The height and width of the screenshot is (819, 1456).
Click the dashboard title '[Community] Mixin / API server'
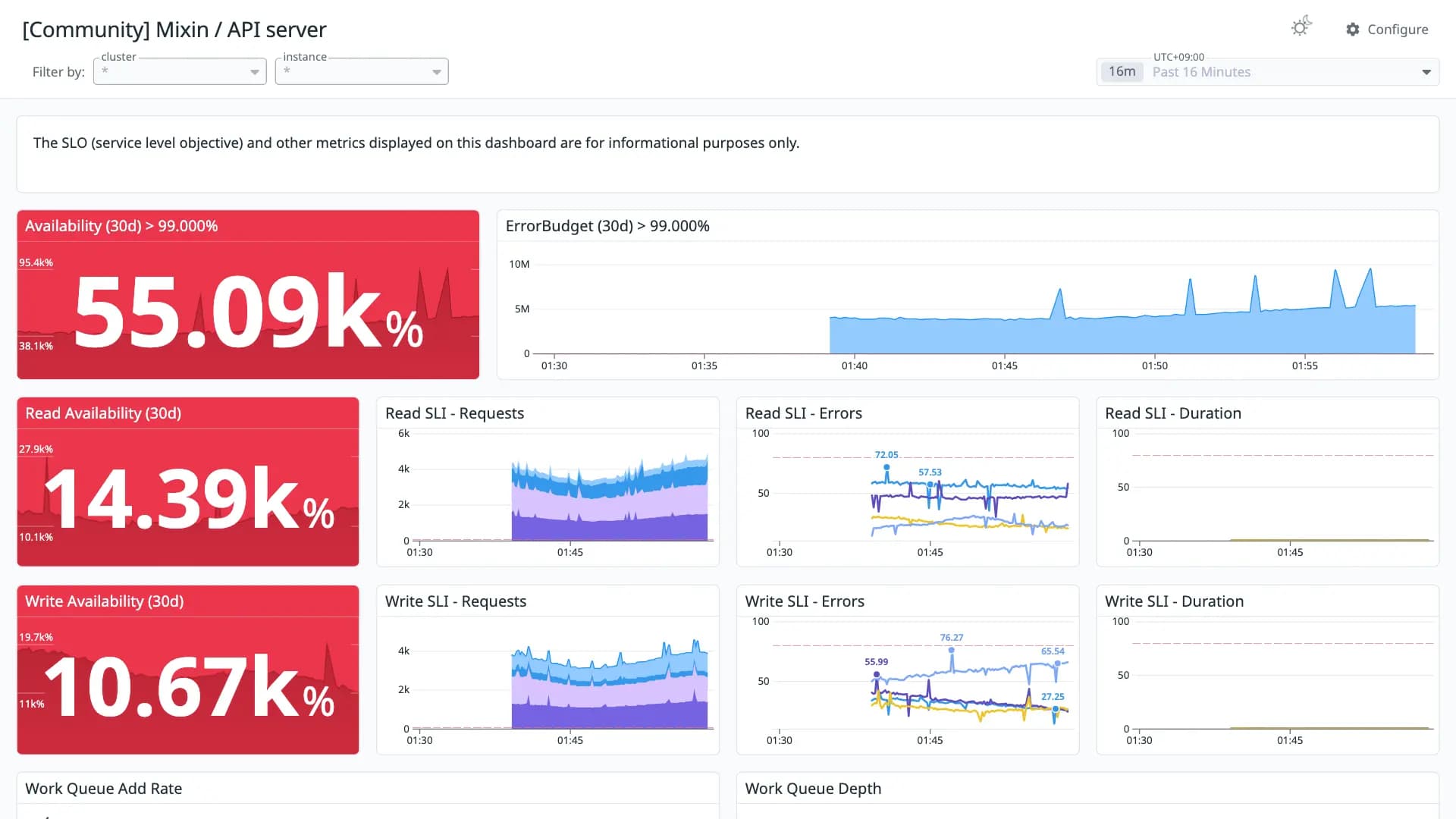pos(174,30)
